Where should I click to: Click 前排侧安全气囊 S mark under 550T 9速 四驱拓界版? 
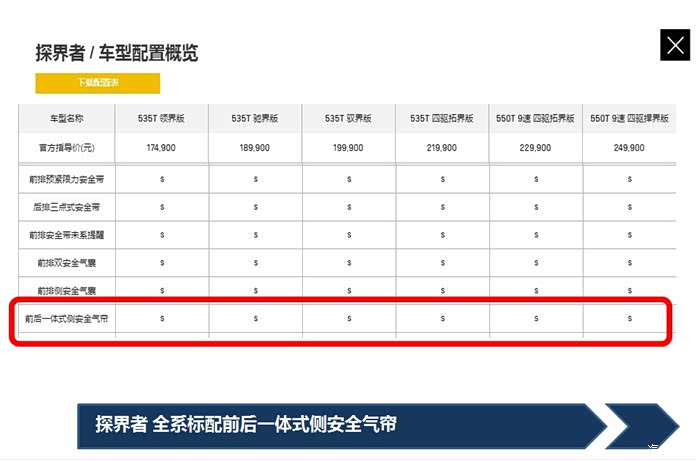[x=536, y=291]
